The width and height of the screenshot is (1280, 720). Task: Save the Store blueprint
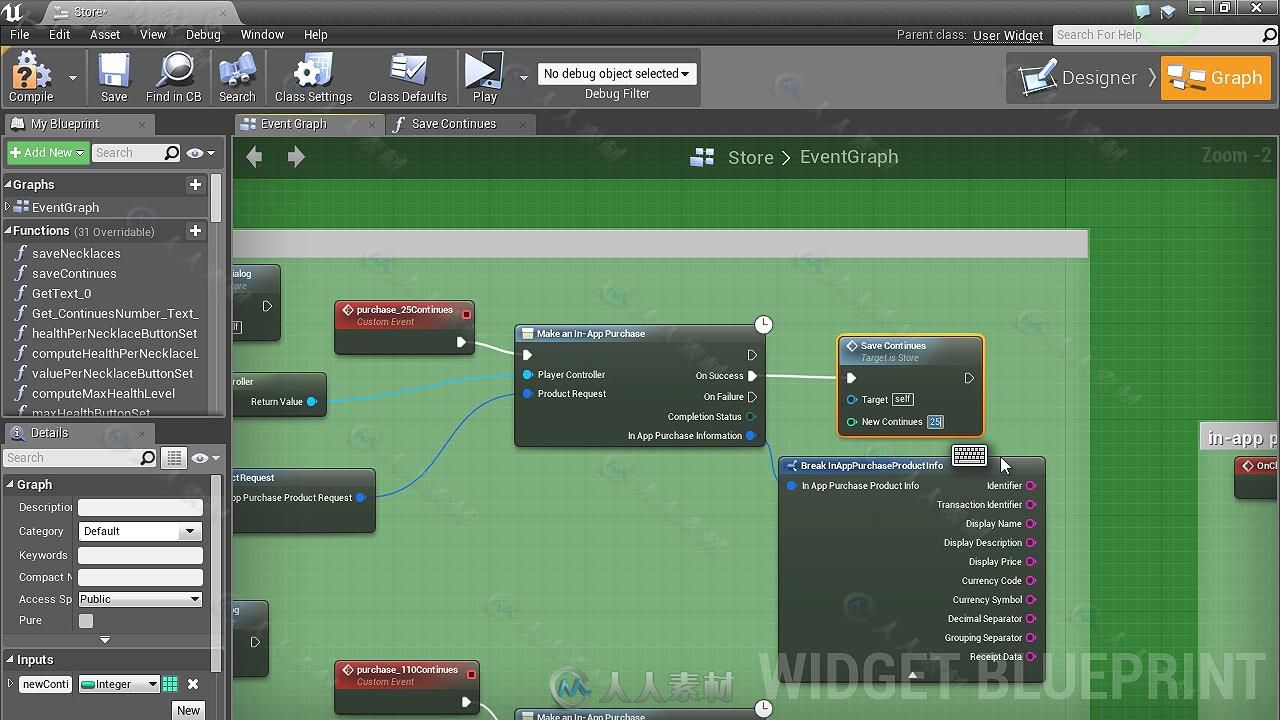[x=114, y=77]
